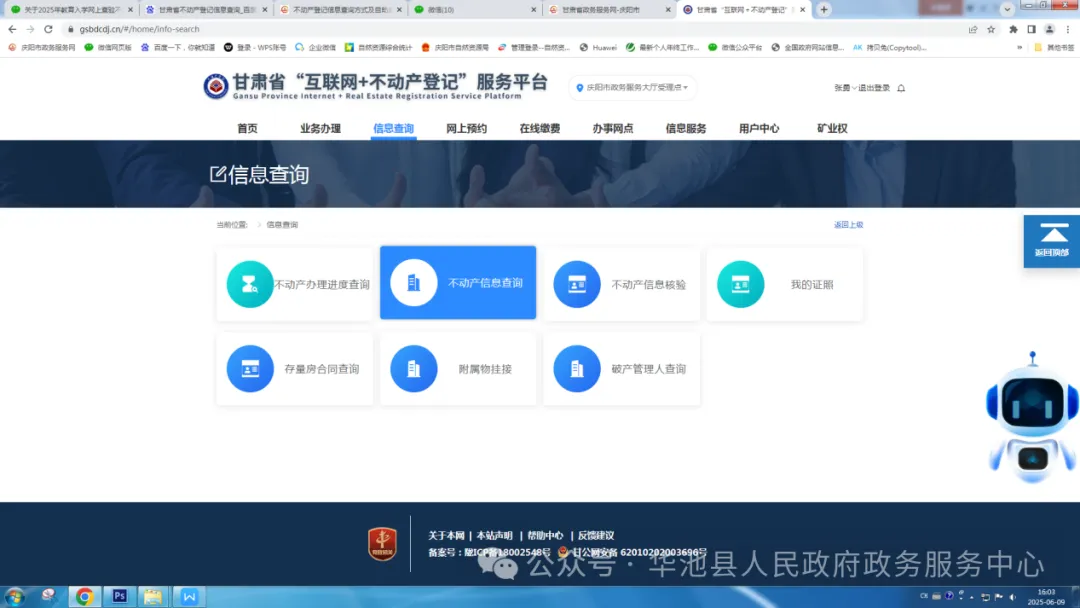Click the 返回顶部 back-to-top icon

(1051, 240)
